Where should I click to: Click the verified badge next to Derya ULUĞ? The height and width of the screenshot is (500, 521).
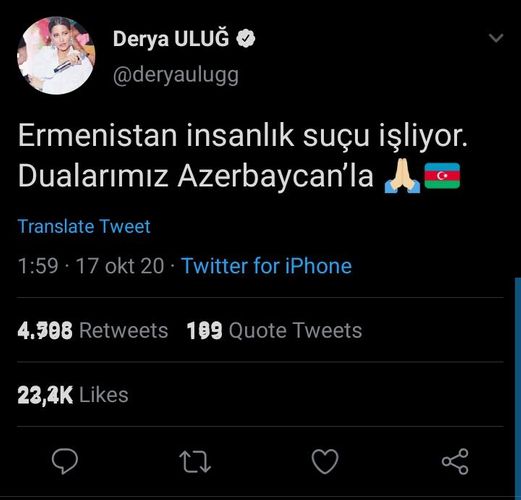[246, 38]
